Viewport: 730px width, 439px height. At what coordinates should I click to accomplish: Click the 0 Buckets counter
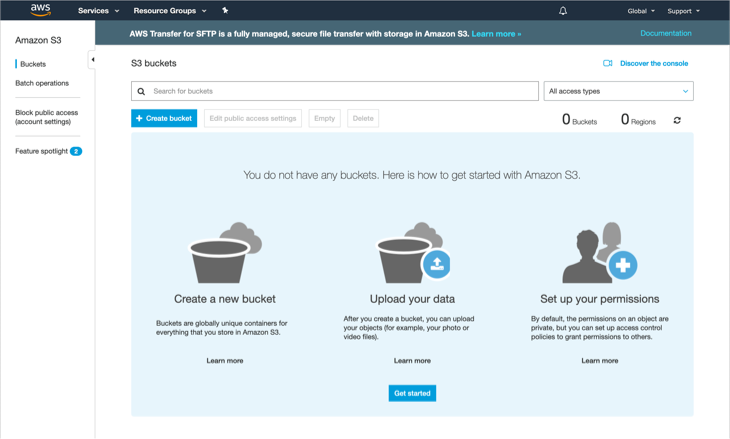coord(579,120)
